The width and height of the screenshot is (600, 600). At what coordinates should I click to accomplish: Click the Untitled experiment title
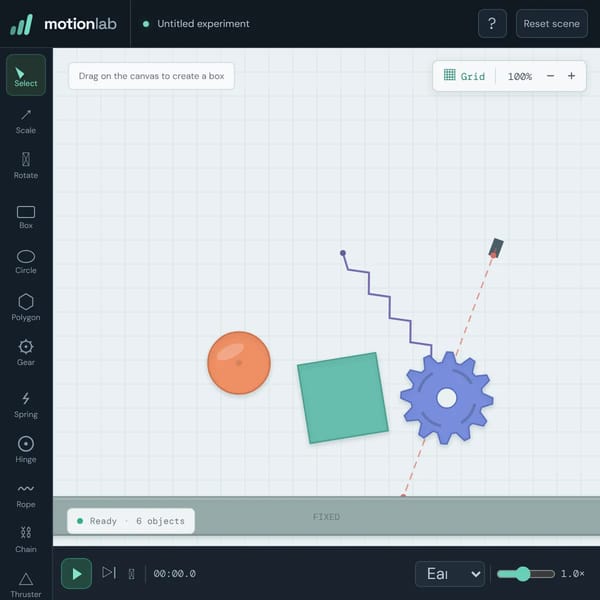coord(203,24)
